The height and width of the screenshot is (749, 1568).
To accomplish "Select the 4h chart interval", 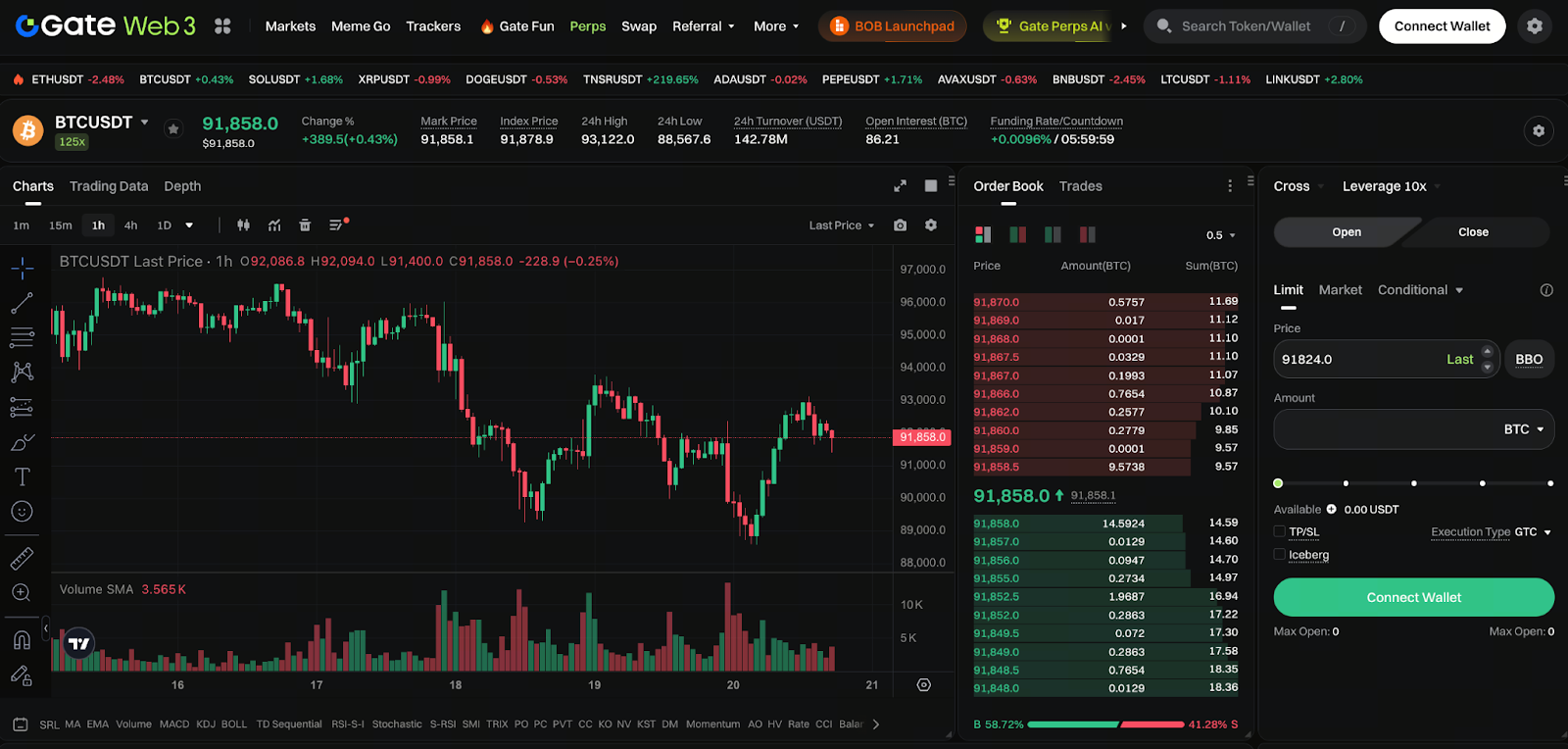I will (131, 225).
